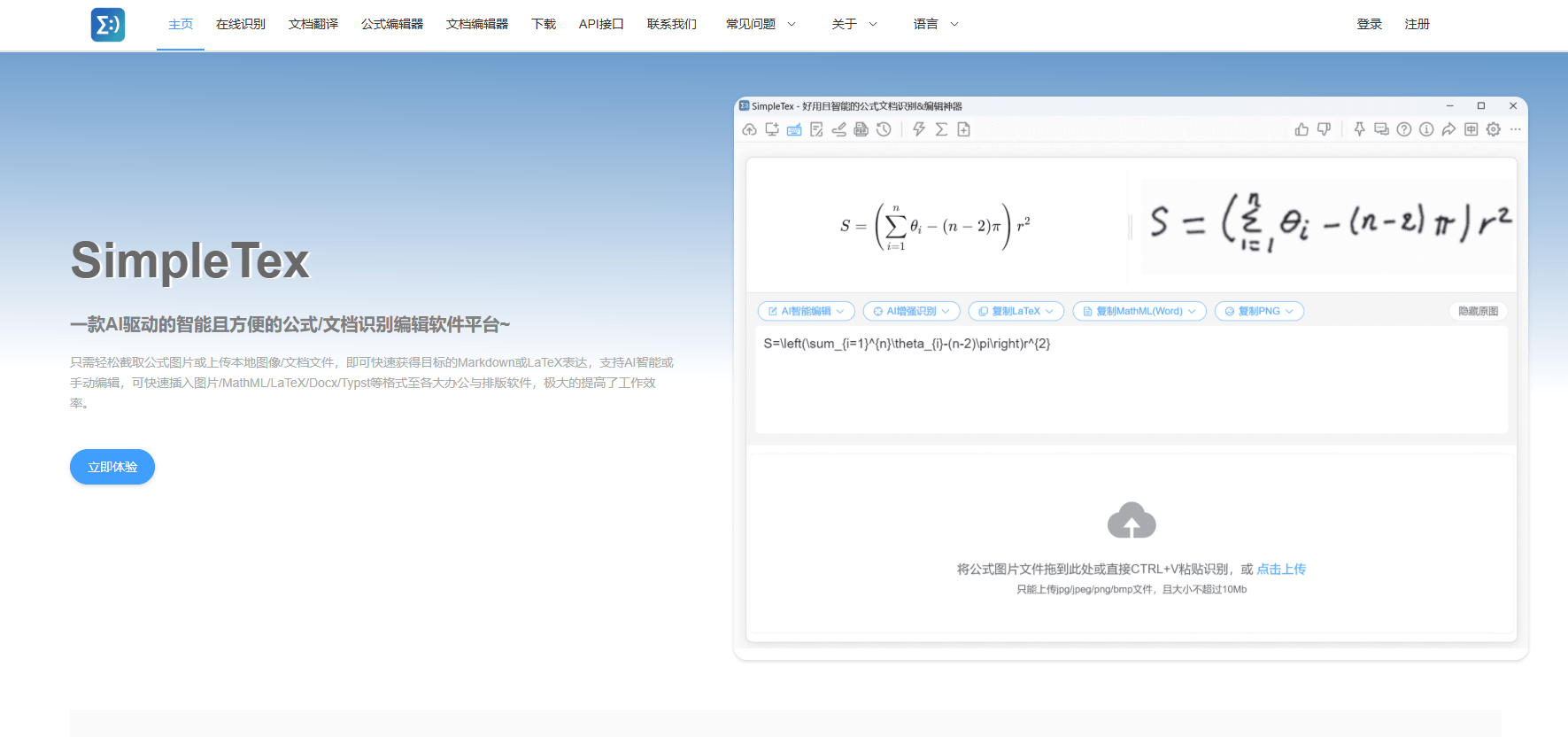Click the LaTeX code text field
The width and height of the screenshot is (1568, 737).
[1132, 380]
